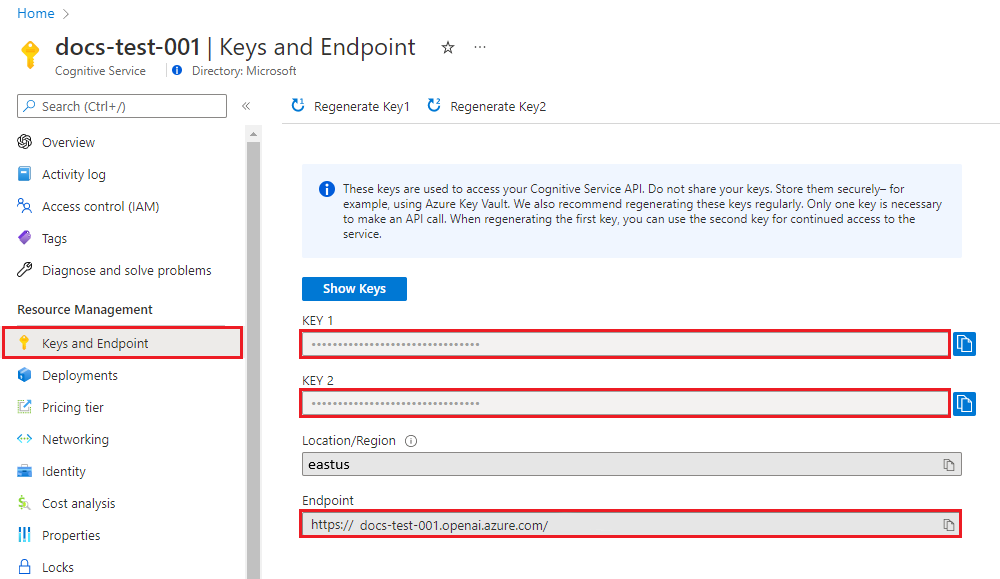The image size is (1000, 579).
Task: Collapse the sidebar with the double chevron
Action: (246, 105)
